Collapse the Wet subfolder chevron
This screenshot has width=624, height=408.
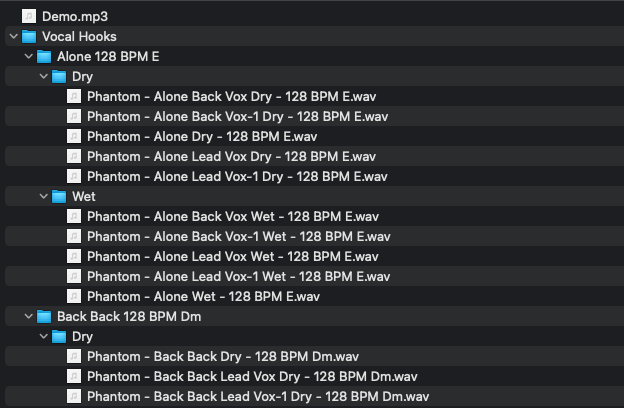[x=43, y=196]
